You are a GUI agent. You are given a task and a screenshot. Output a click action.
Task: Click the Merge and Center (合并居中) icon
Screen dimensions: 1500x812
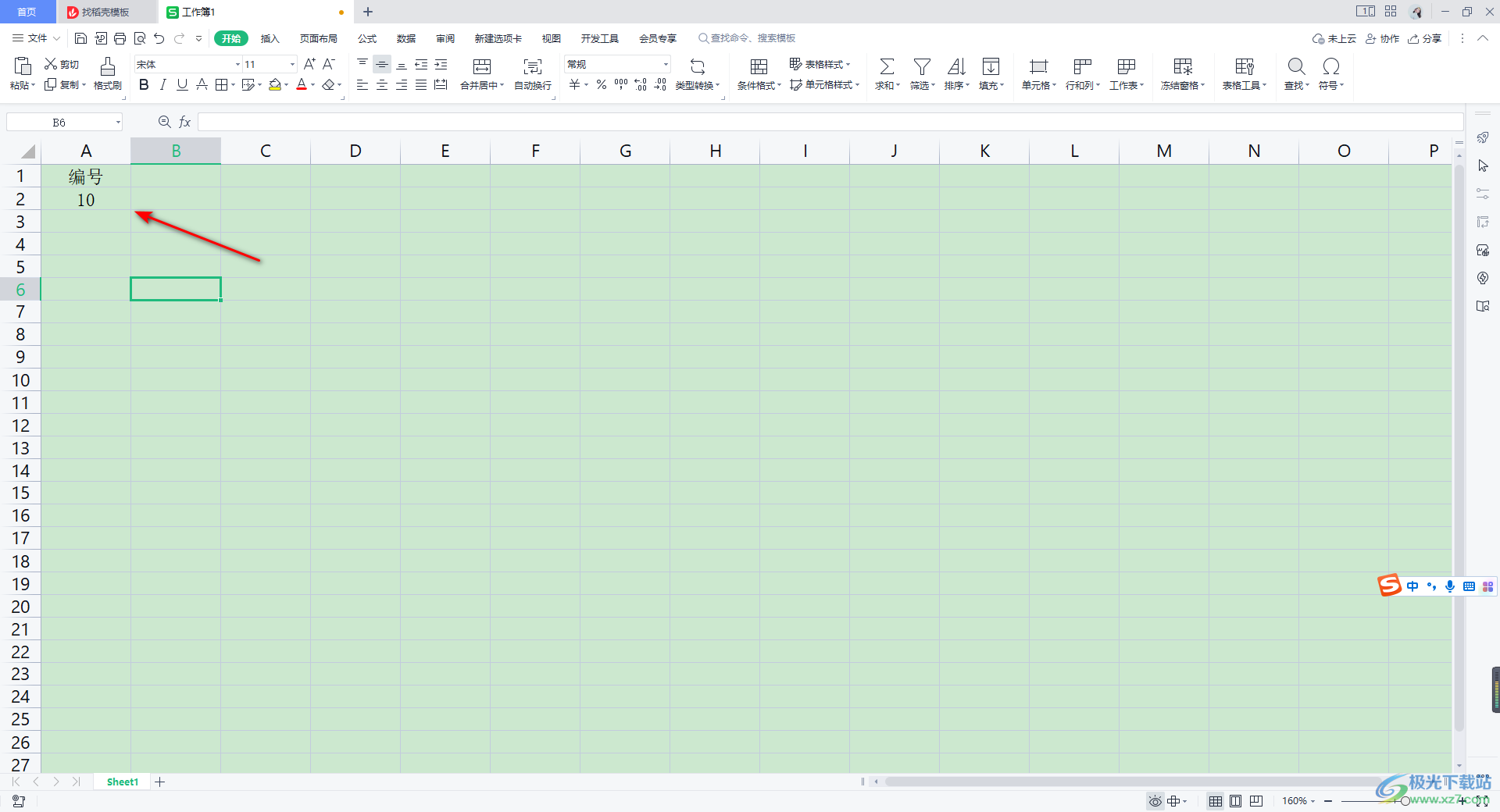482,66
